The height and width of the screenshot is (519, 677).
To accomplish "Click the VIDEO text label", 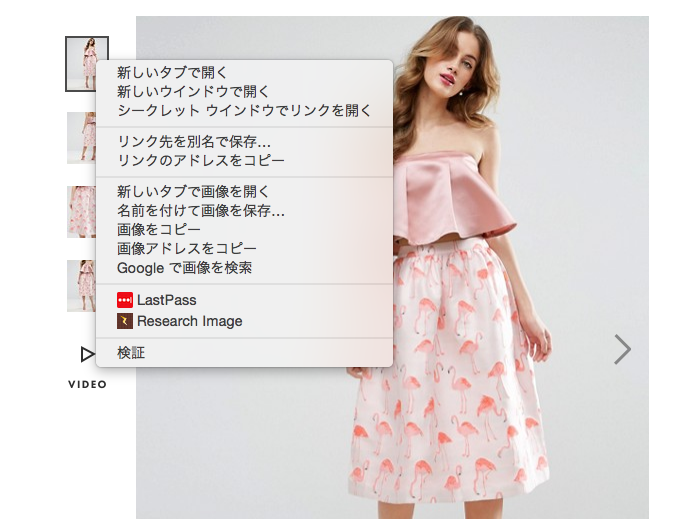I will (87, 384).
